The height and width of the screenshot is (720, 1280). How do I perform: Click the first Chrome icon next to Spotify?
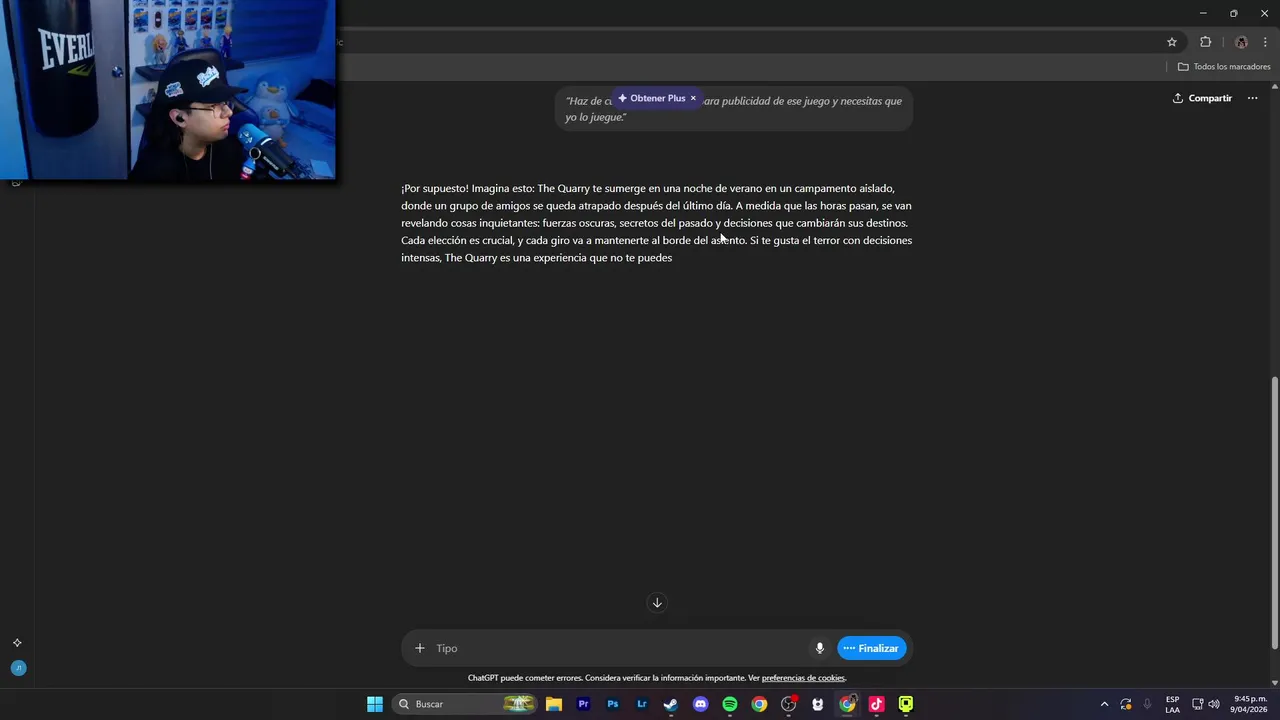point(759,704)
